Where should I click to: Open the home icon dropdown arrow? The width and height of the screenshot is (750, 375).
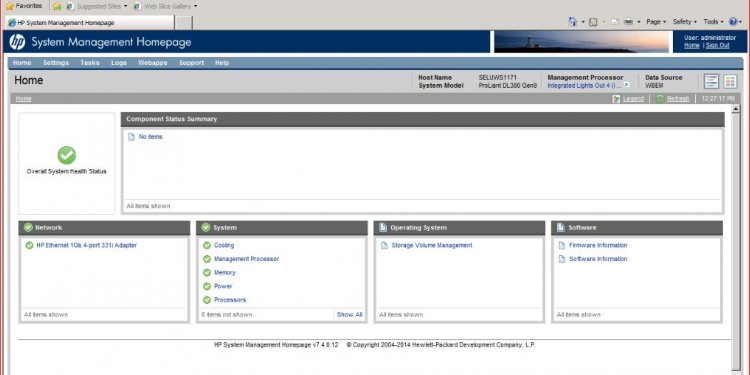point(583,22)
